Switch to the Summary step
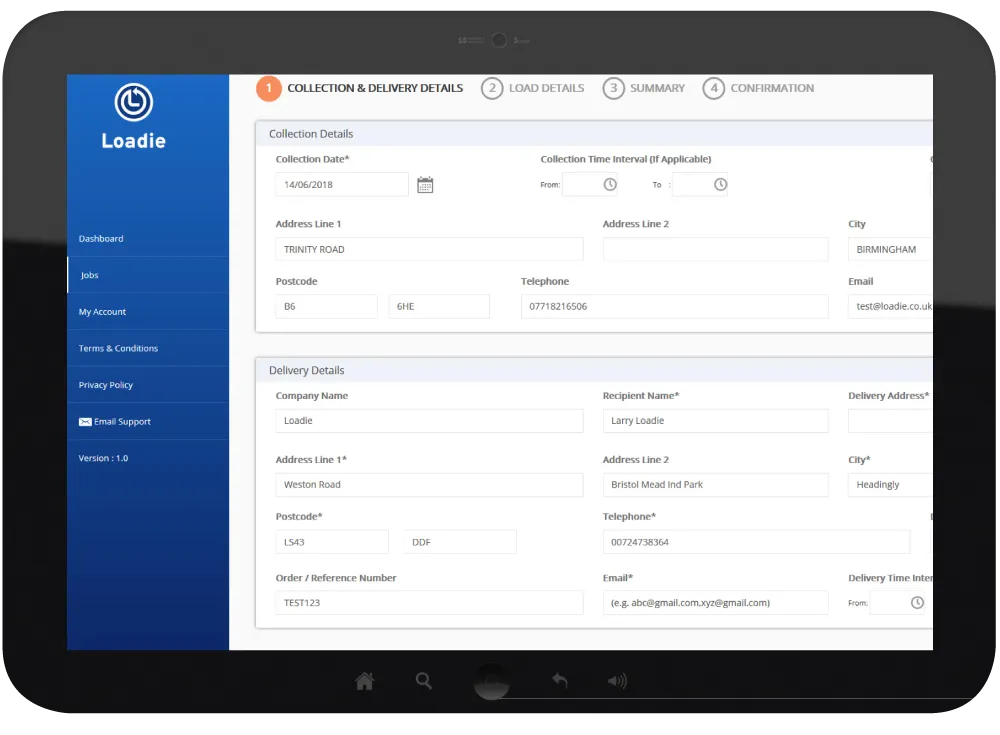Viewport: 1000px width, 735px height. tap(643, 88)
